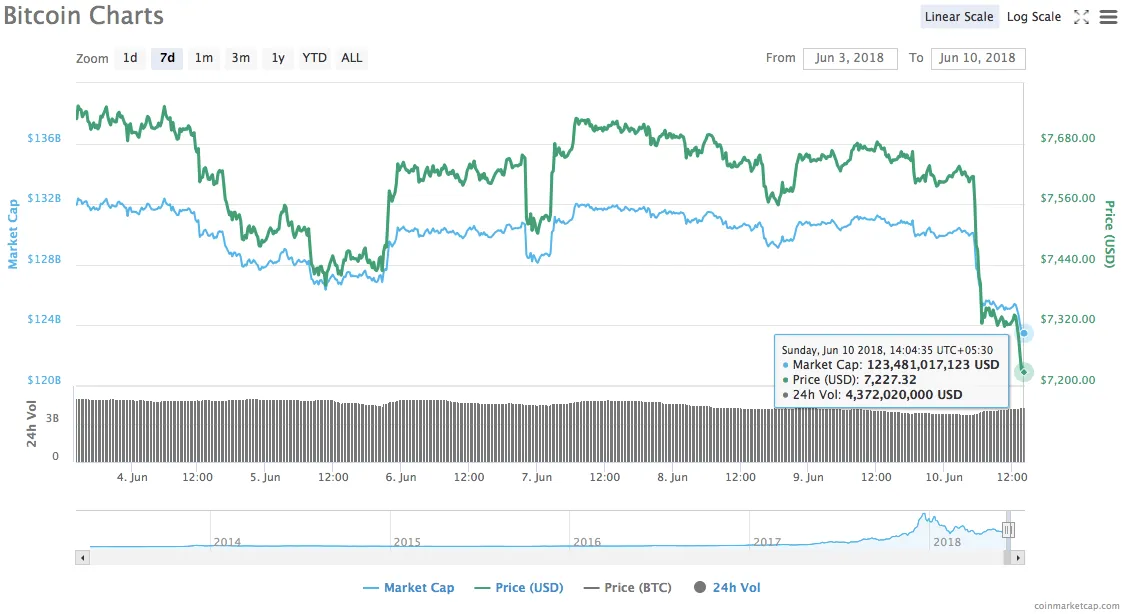This screenshot has width=1129, height=614.
Task: Set zoom to 1y
Action: tap(278, 58)
